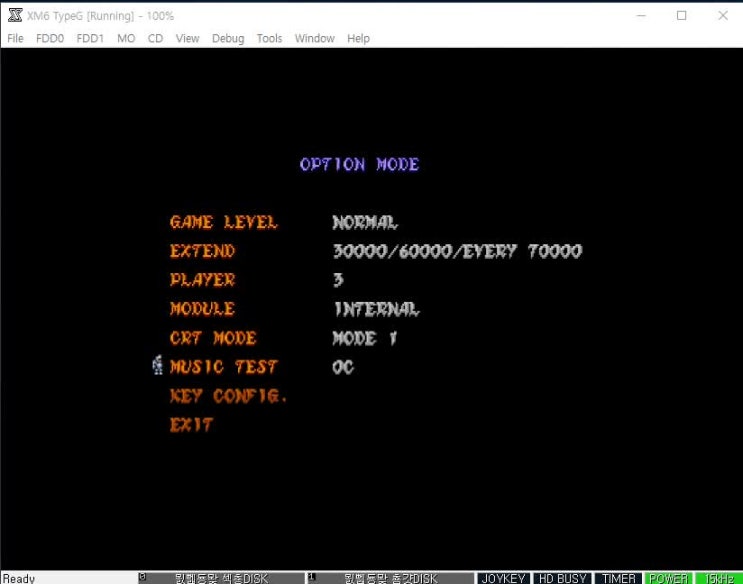Close the XM6 TypeG window
Image resolution: width=743 pixels, height=584 pixels.
[x=723, y=16]
